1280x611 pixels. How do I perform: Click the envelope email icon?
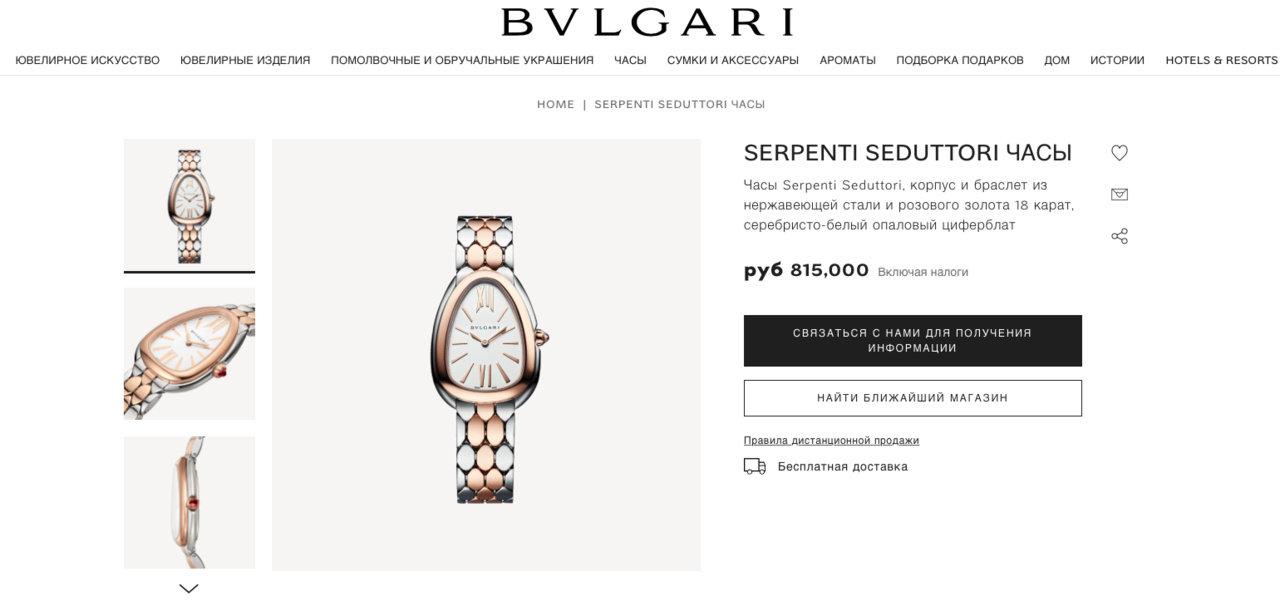click(x=1119, y=194)
